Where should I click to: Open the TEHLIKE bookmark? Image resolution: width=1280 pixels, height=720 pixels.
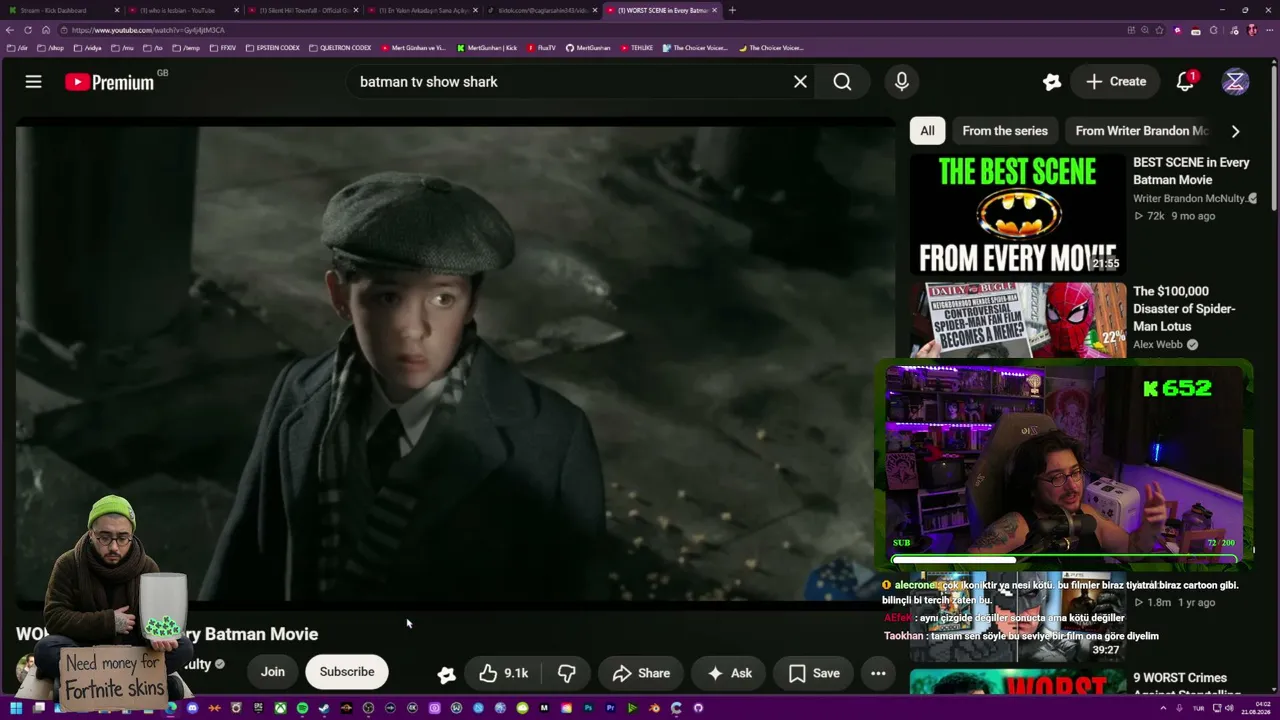(x=637, y=48)
